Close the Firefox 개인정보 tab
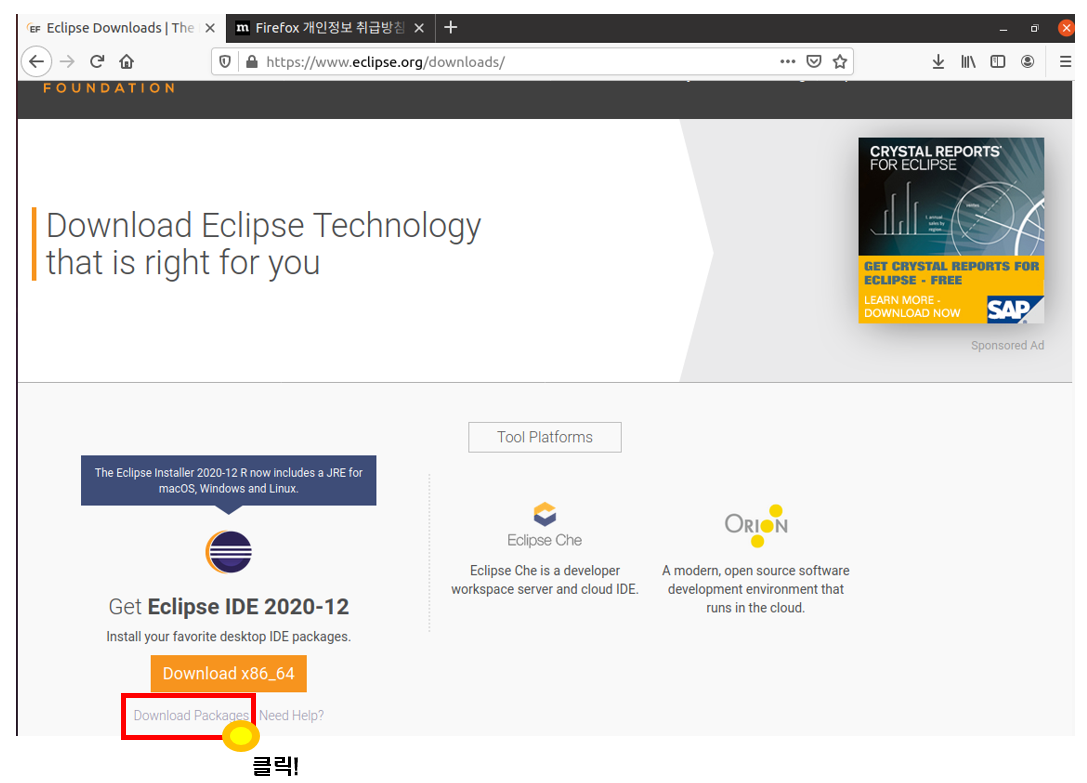This screenshot has height=783, width=1087. coord(419,28)
